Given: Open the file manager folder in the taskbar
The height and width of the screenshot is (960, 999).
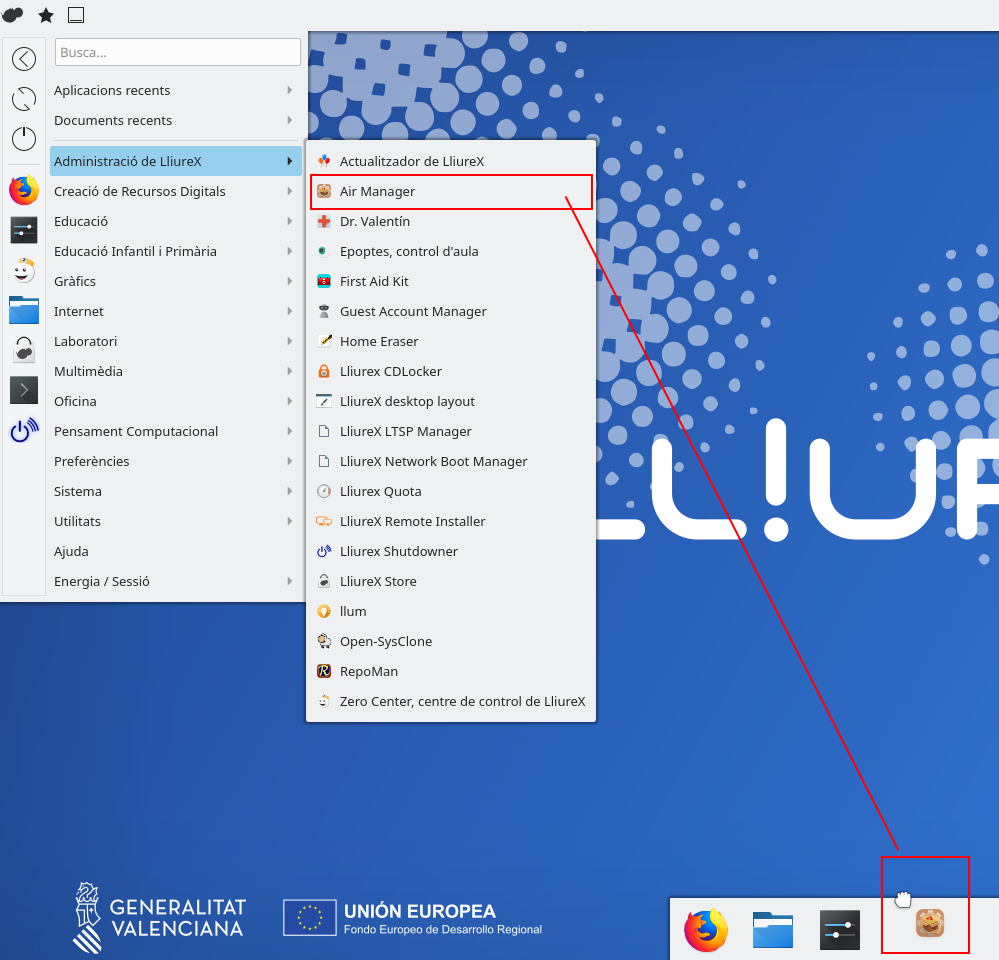Looking at the screenshot, I should click(x=773, y=930).
